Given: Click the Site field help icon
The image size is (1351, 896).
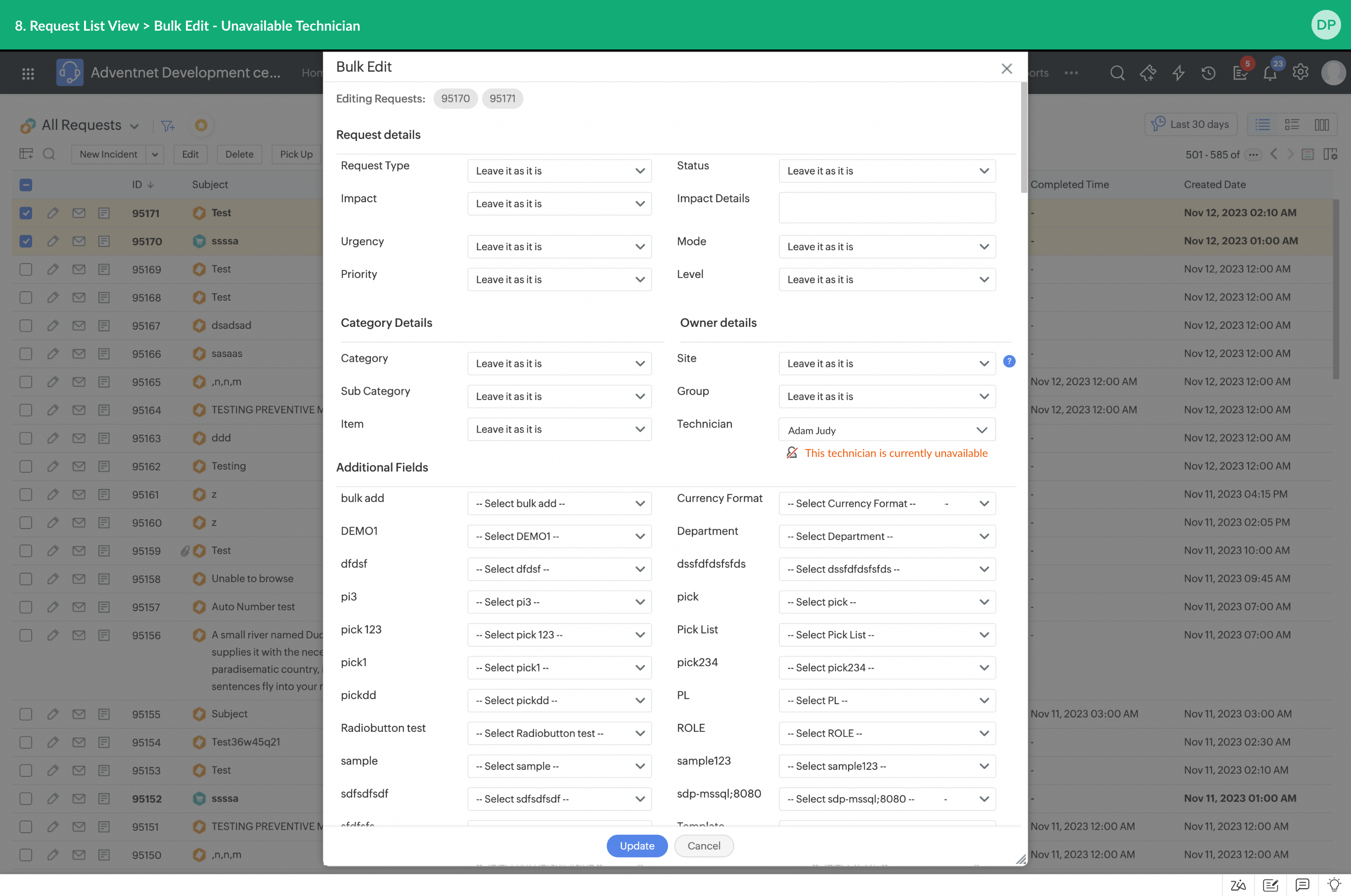Looking at the screenshot, I should (1009, 361).
